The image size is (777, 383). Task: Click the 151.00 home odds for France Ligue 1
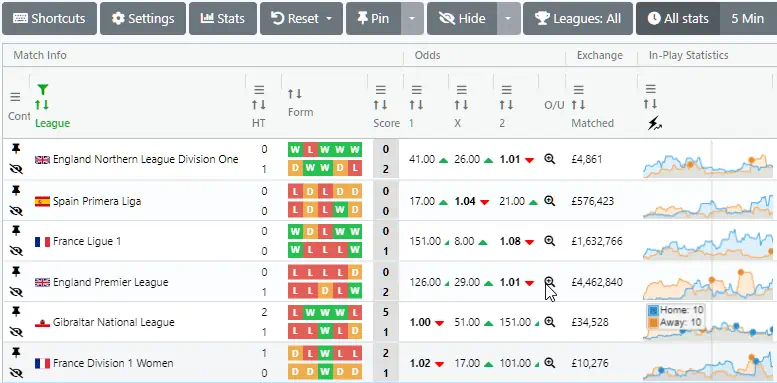425,241
